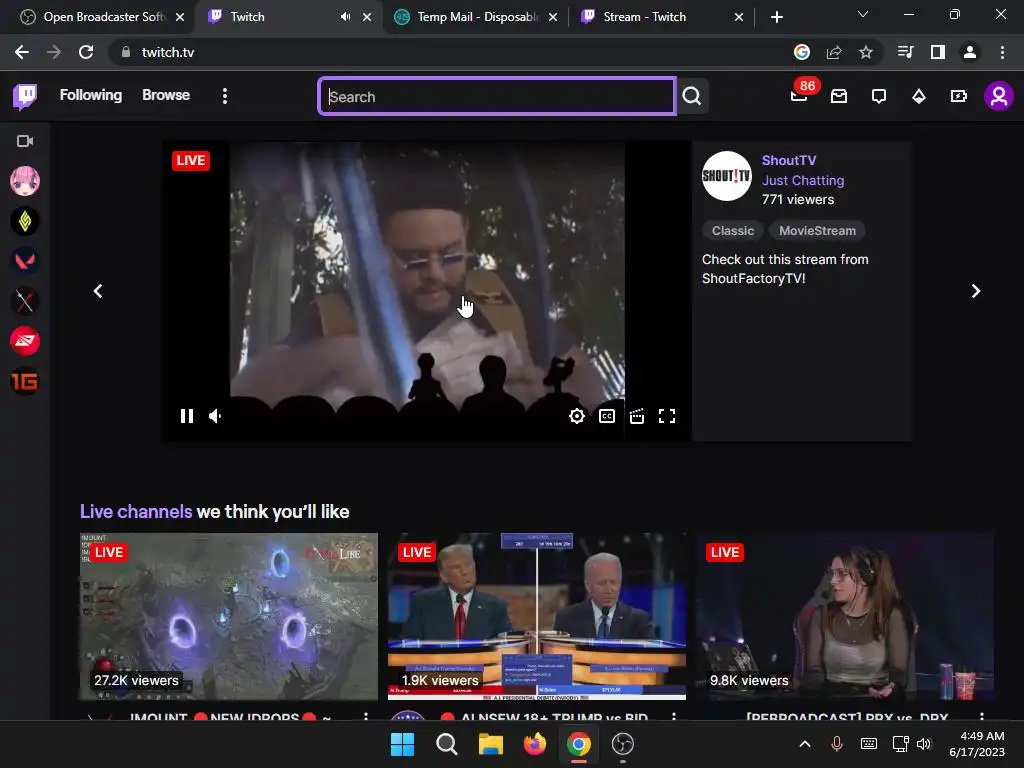Open the ShoutTV channel avatar
The image size is (1024, 768).
click(x=727, y=176)
